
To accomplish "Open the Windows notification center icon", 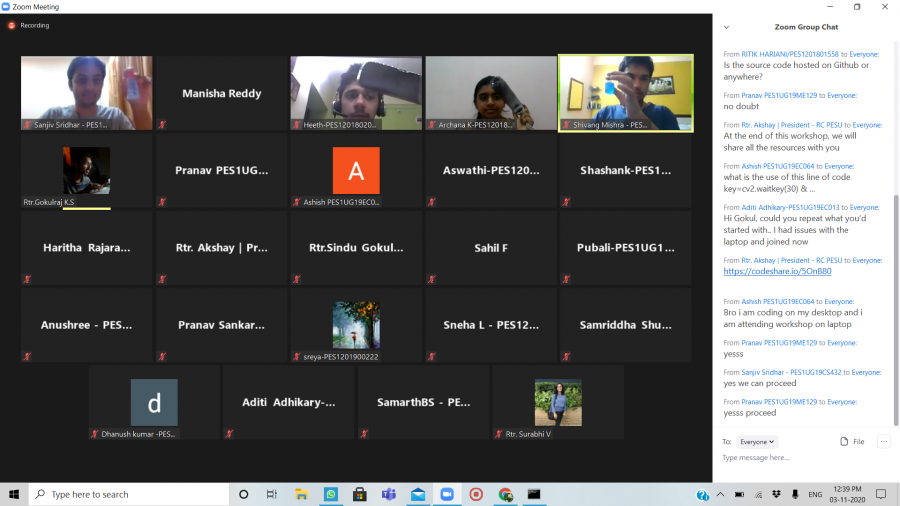I will tap(881, 494).
